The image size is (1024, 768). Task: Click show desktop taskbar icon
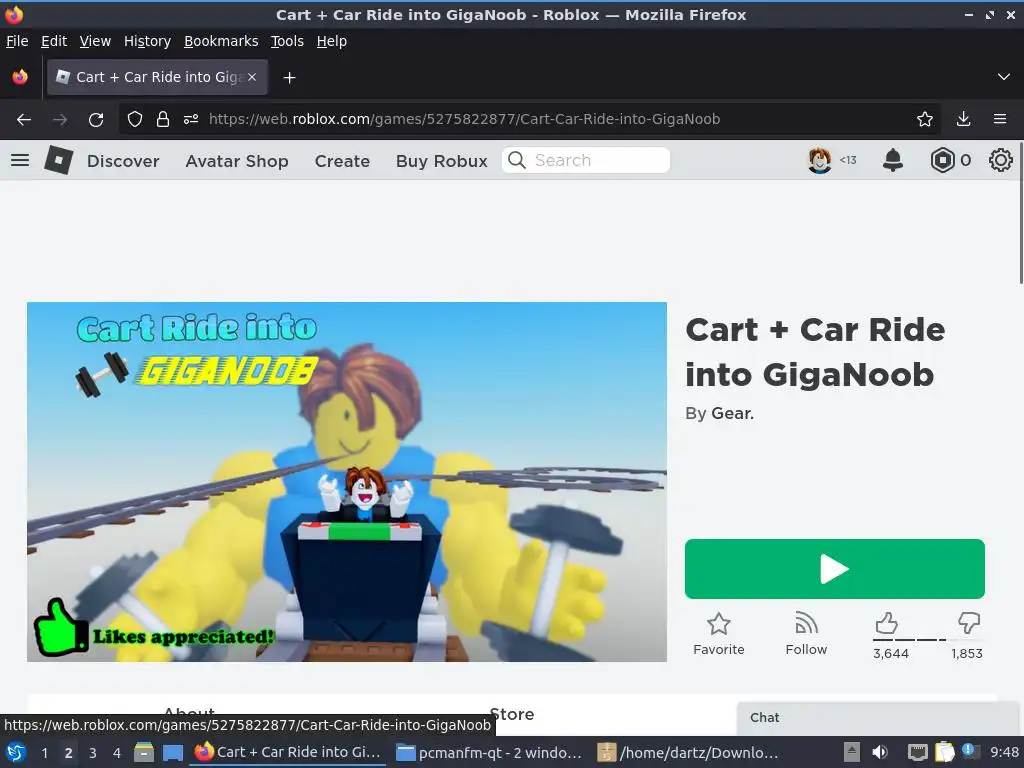tap(172, 752)
